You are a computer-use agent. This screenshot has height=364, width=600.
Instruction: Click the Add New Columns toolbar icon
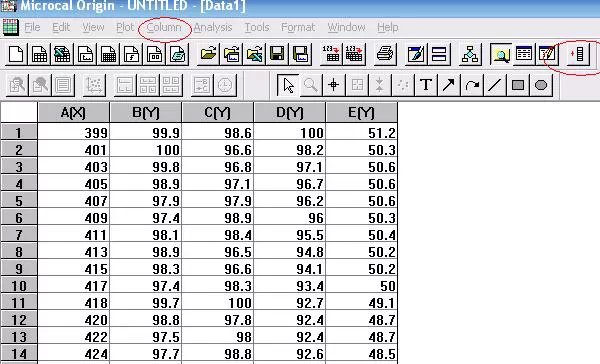point(577,54)
